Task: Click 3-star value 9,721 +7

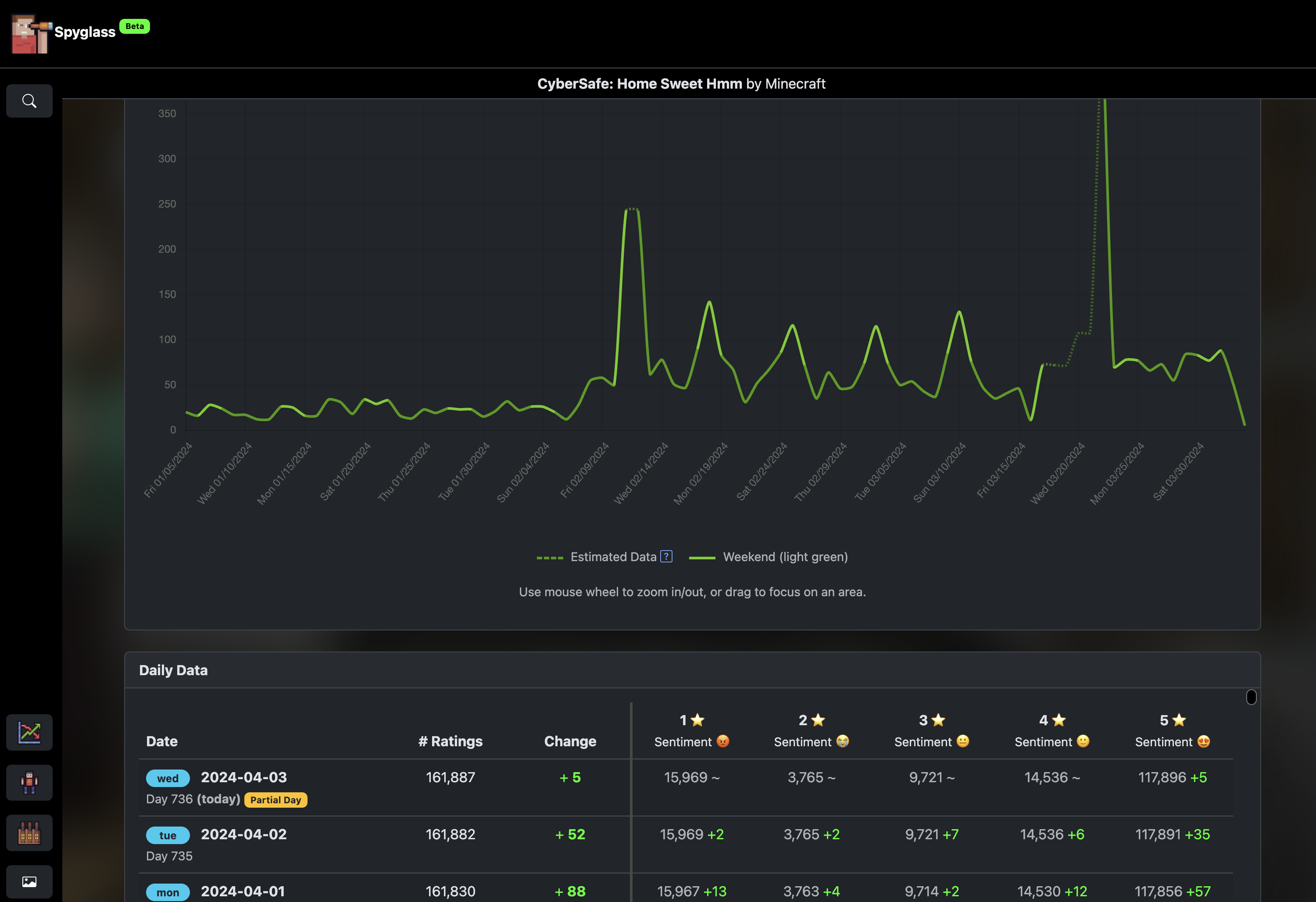Action: click(932, 834)
